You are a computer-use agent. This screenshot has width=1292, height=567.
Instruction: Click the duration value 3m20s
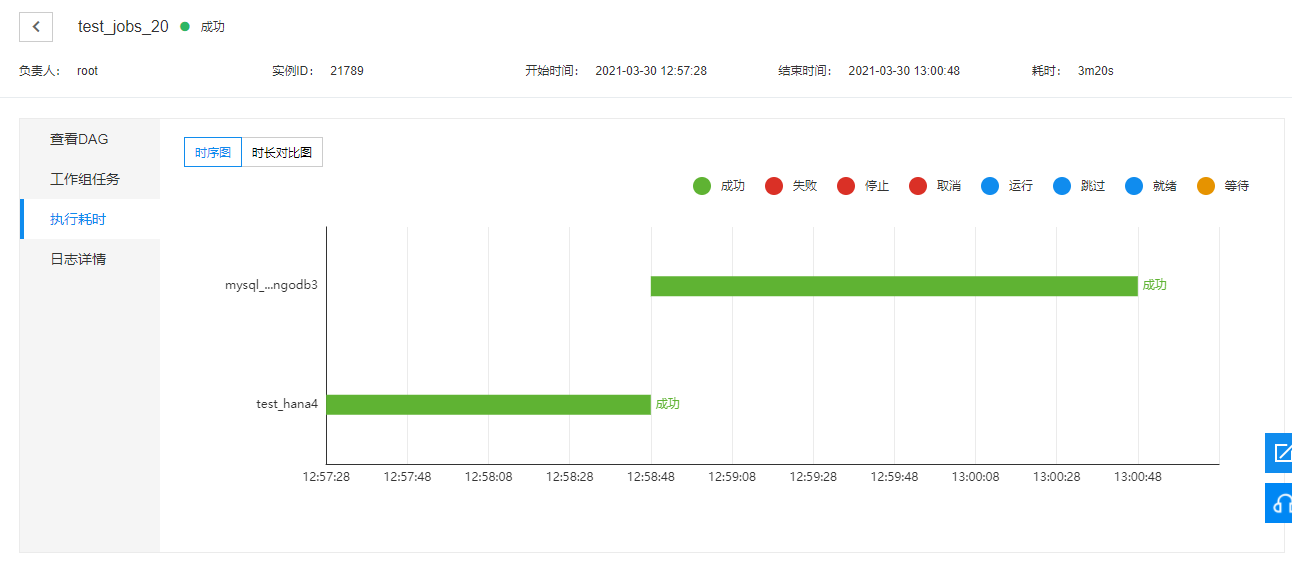(x=1095, y=71)
